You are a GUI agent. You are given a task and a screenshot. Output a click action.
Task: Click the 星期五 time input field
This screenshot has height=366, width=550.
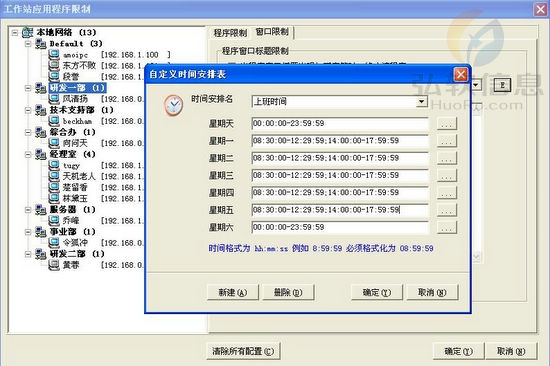(340, 210)
